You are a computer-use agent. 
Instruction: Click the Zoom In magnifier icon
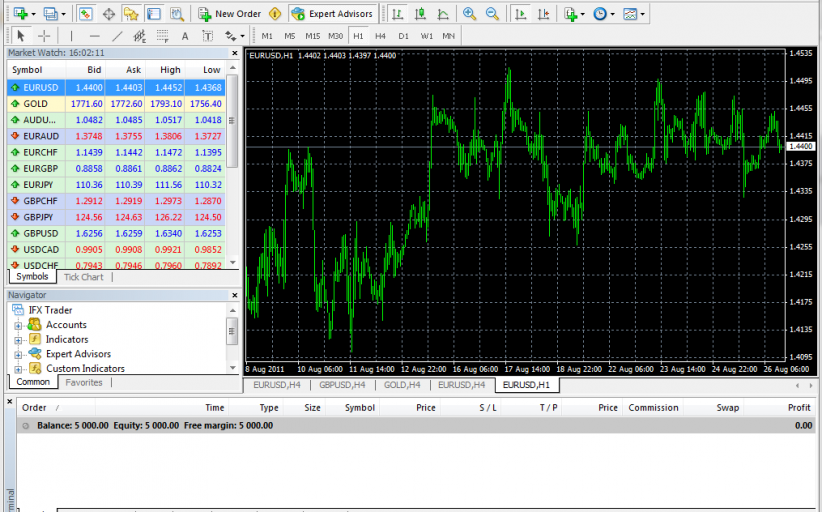pos(469,14)
